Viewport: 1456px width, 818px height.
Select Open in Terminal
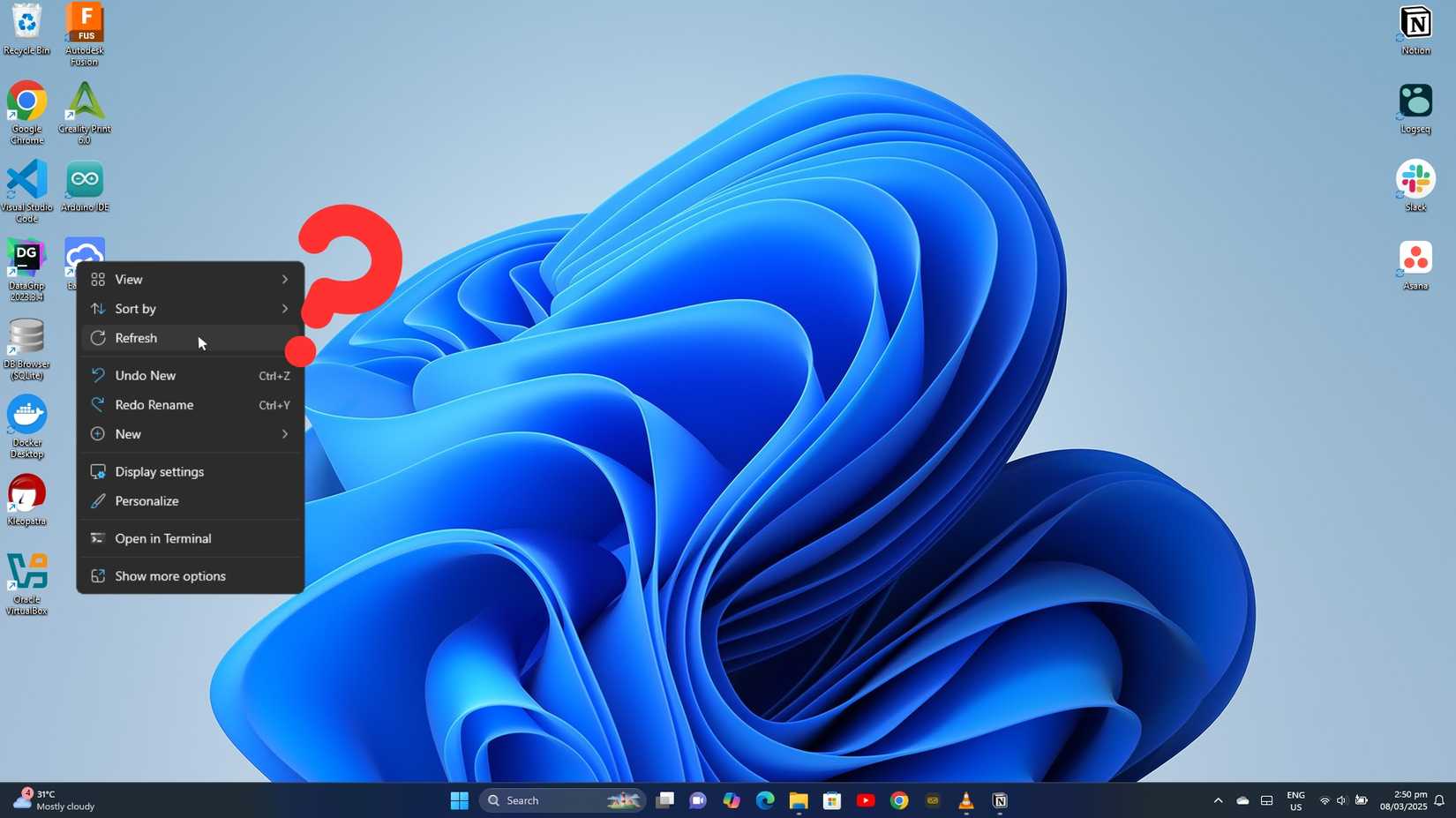tap(191, 538)
